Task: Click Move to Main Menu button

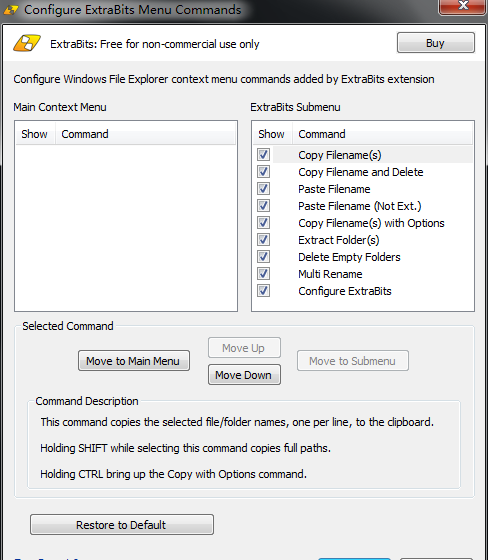Action: coord(134,361)
